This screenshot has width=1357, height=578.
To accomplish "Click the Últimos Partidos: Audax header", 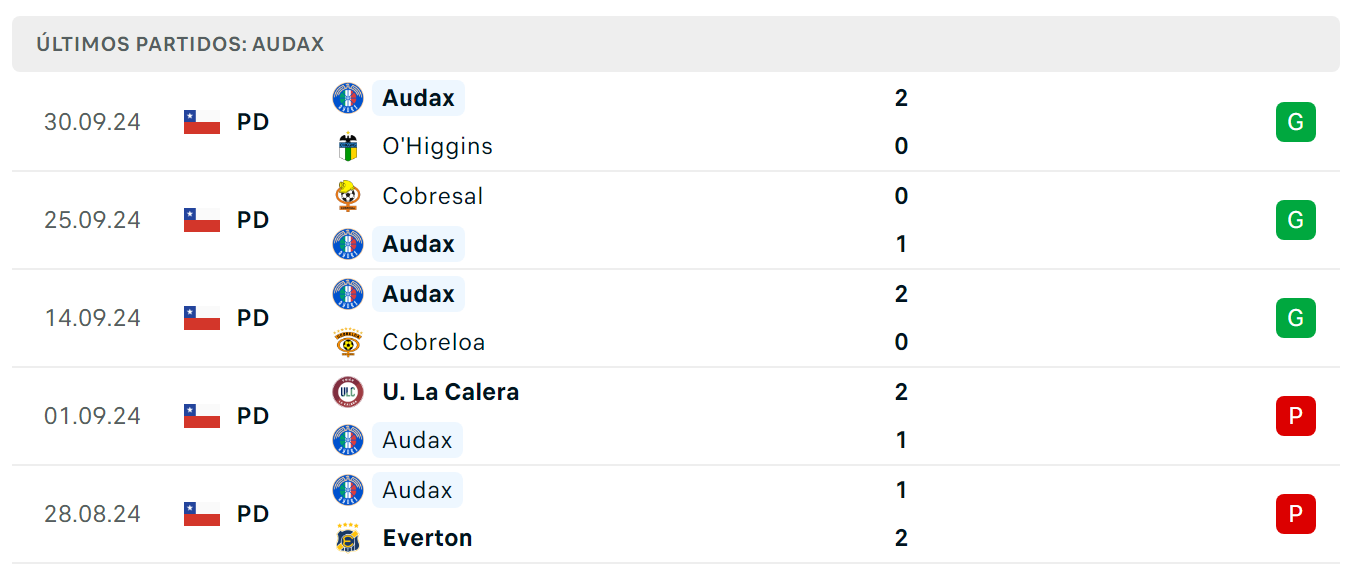I will (x=180, y=44).
